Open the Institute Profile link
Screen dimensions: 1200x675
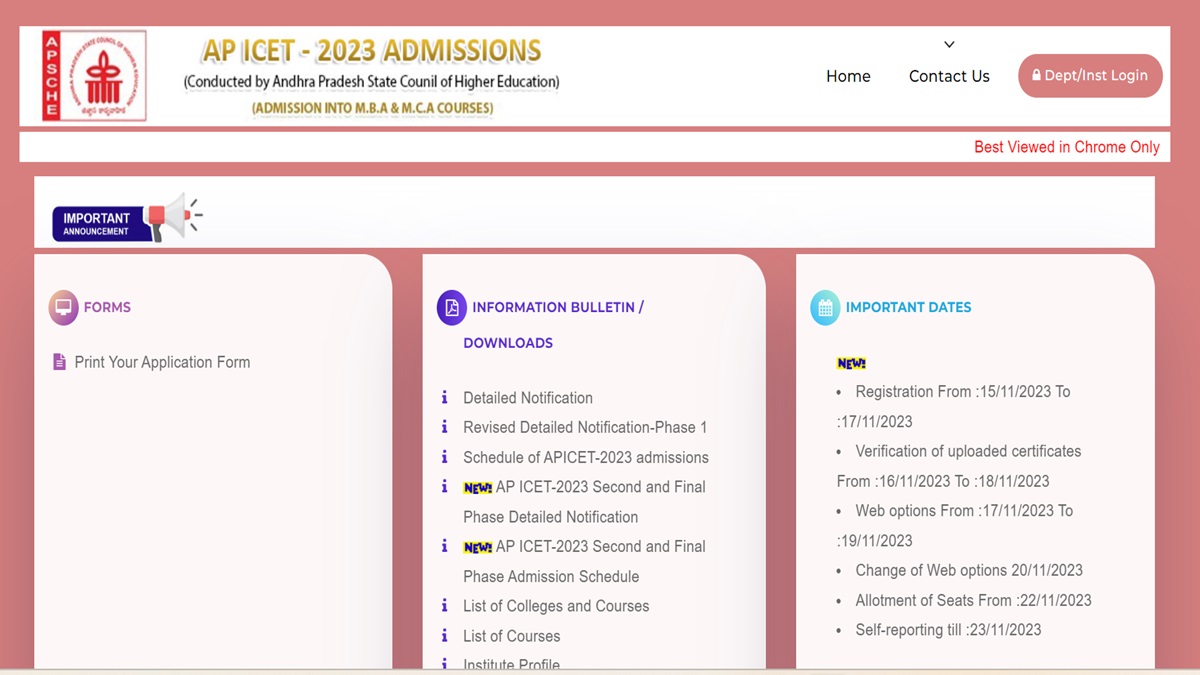tap(512, 664)
